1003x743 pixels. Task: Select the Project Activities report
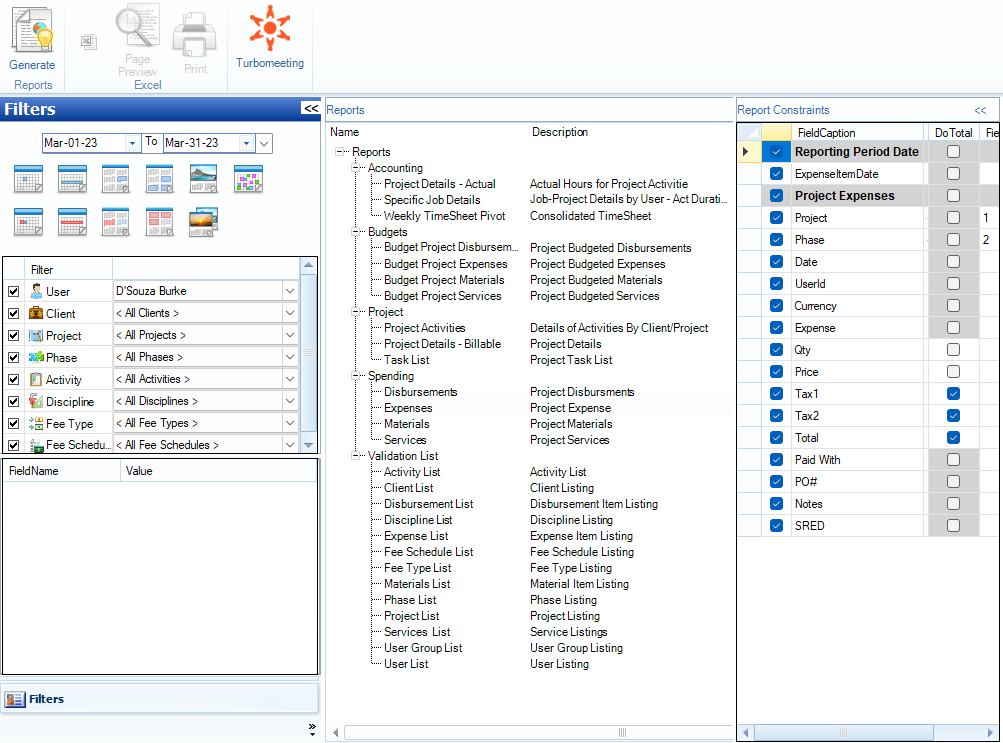(425, 328)
